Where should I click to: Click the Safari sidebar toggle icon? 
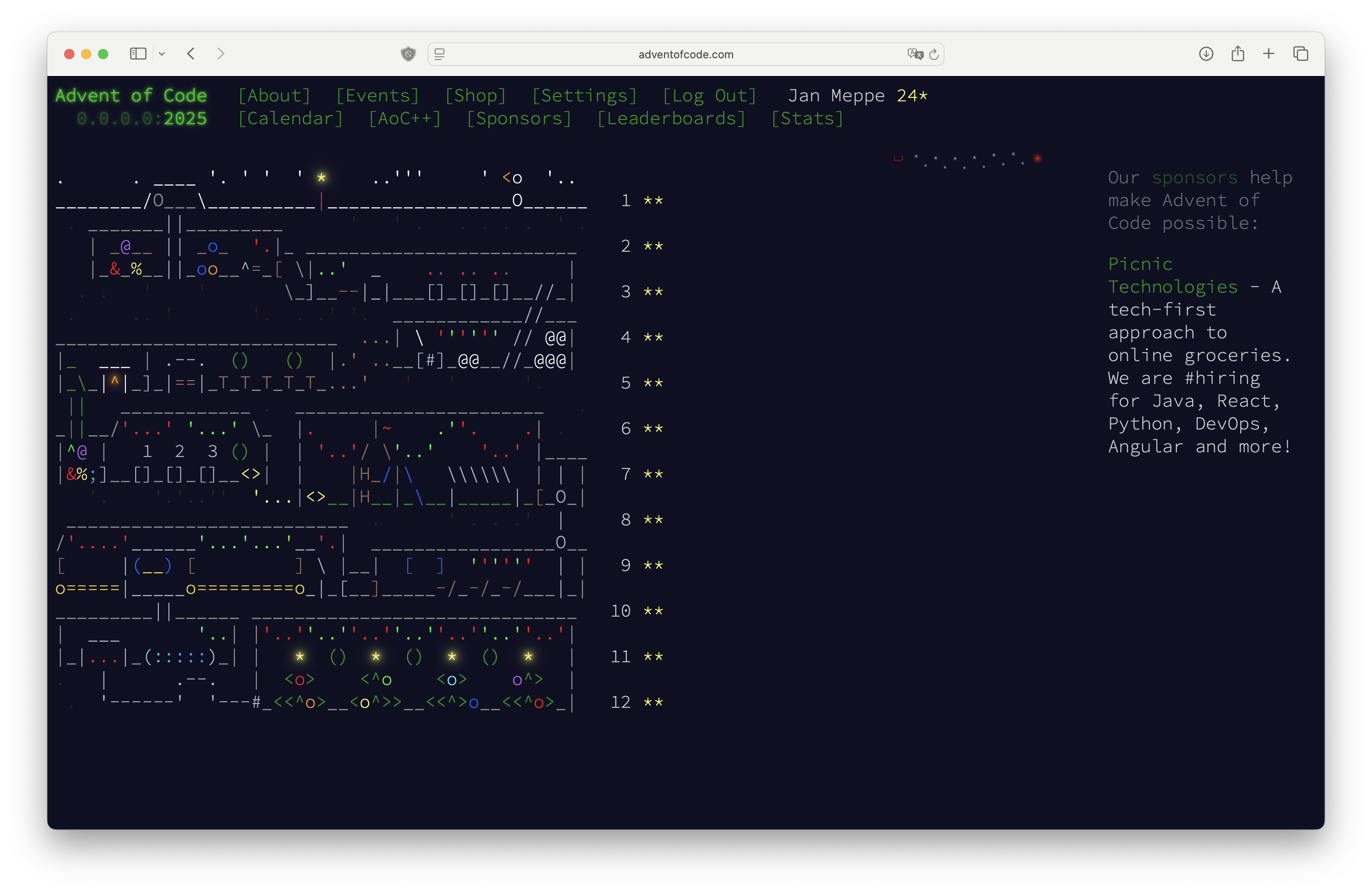click(x=138, y=54)
